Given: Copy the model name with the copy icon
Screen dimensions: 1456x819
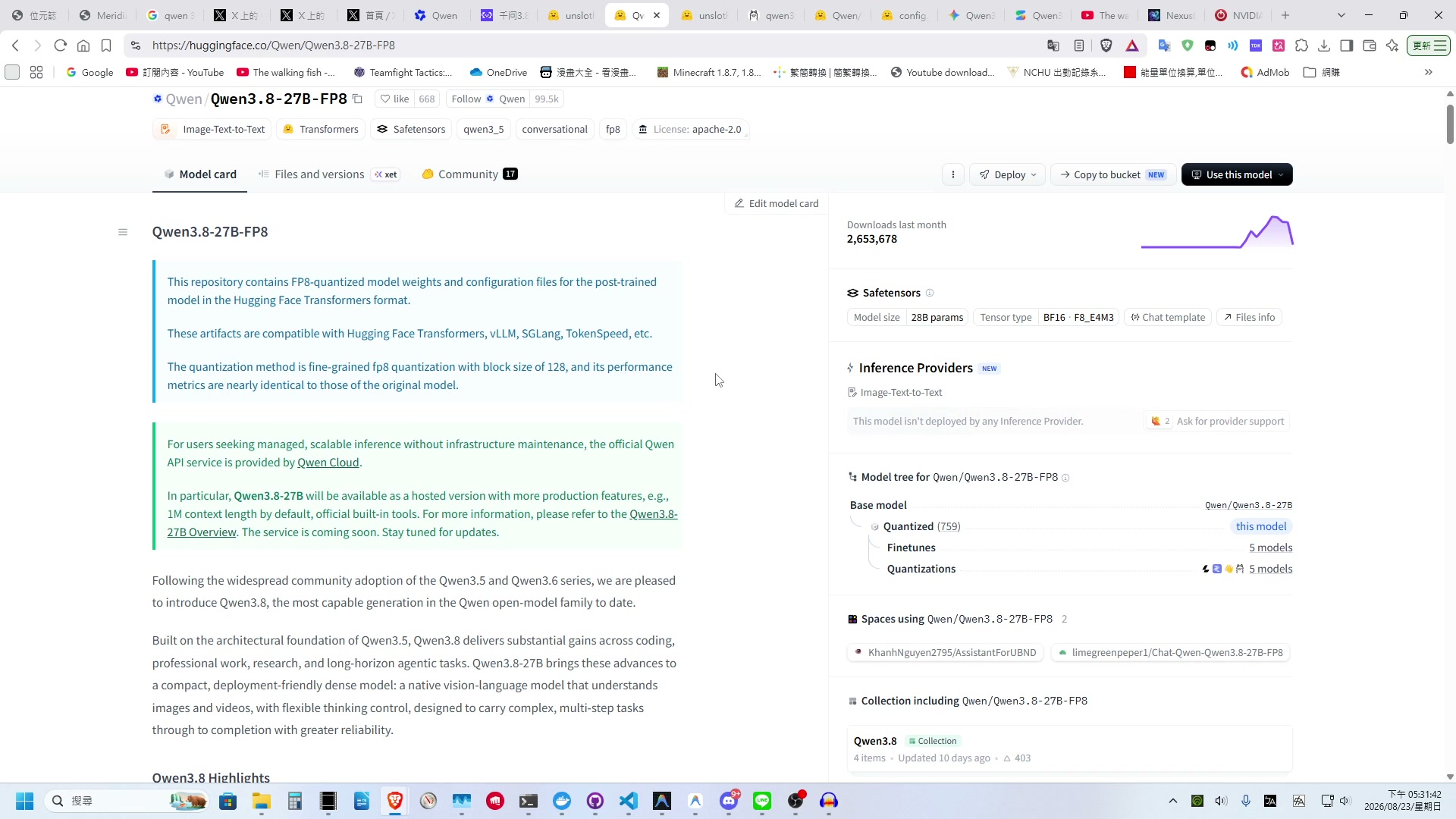Looking at the screenshot, I should 357,99.
